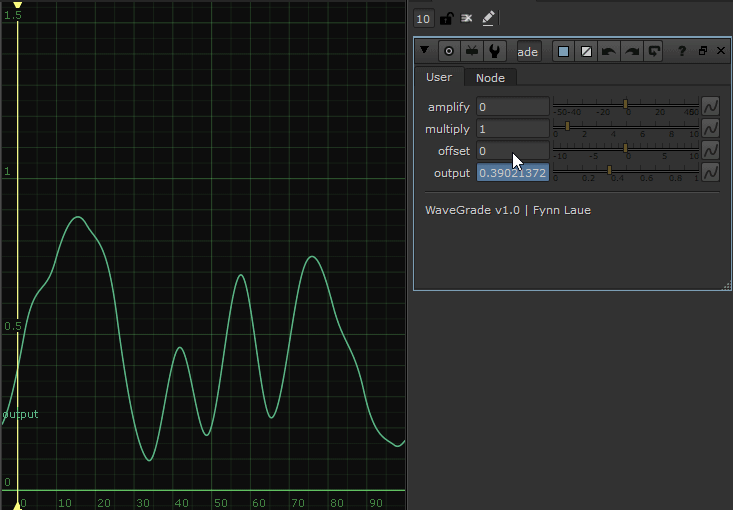Open the output animation curve menu
This screenshot has height=510, width=733.
click(x=711, y=172)
